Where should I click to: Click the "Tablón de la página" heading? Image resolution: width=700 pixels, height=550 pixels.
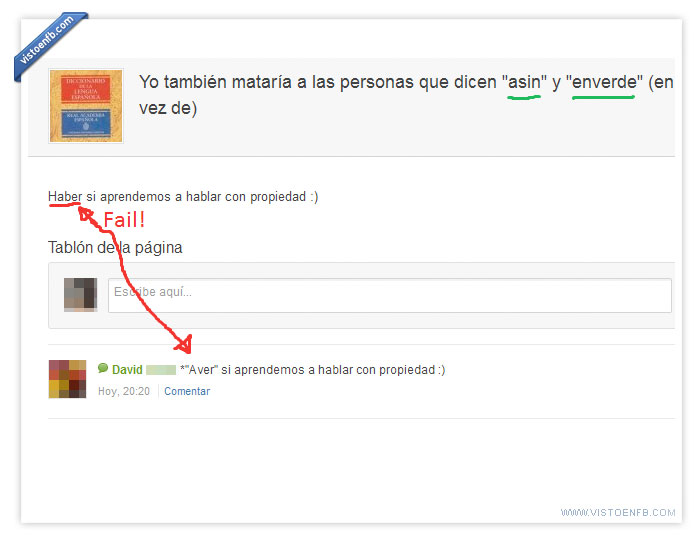pos(115,247)
